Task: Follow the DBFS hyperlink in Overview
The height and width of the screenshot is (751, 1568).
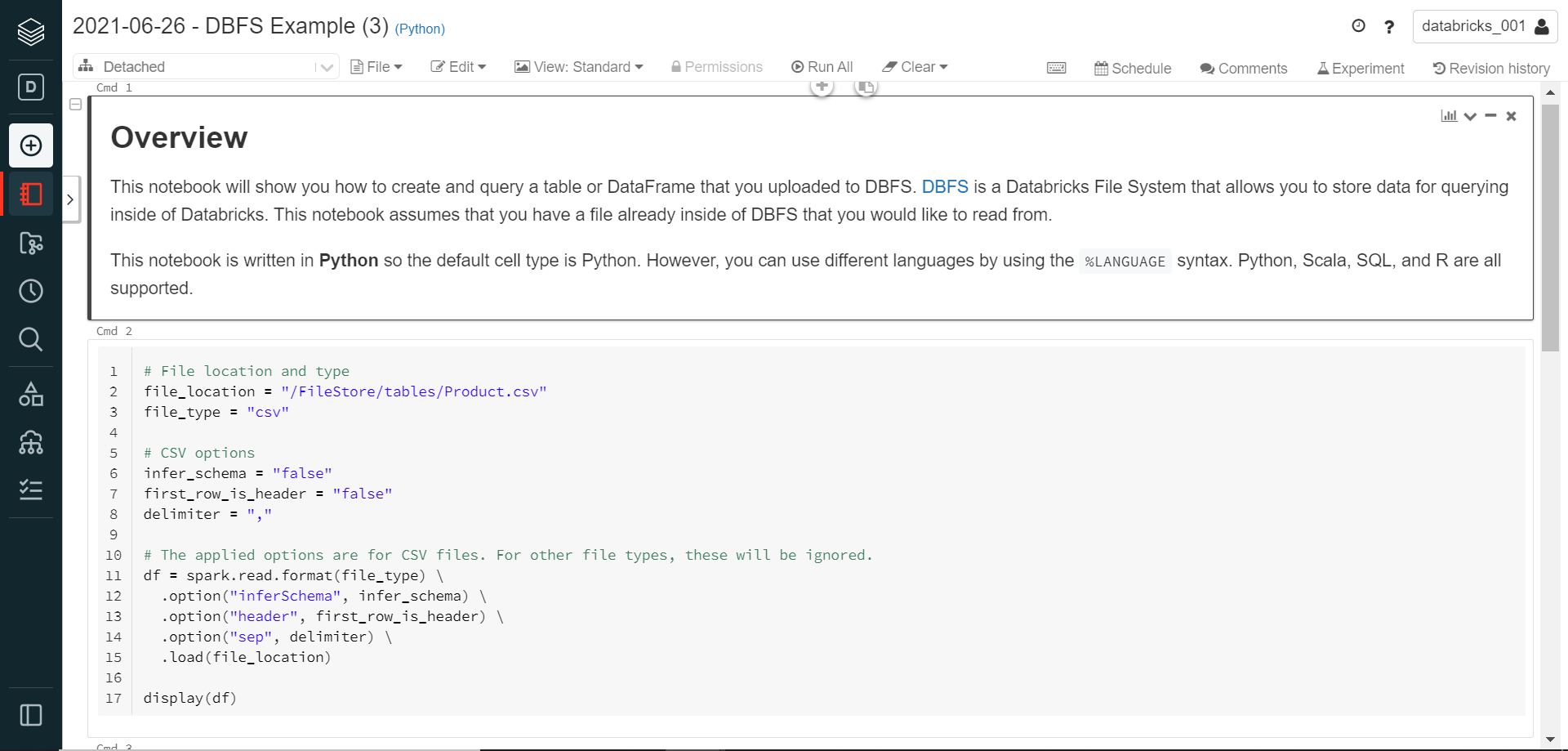Action: coord(944,186)
